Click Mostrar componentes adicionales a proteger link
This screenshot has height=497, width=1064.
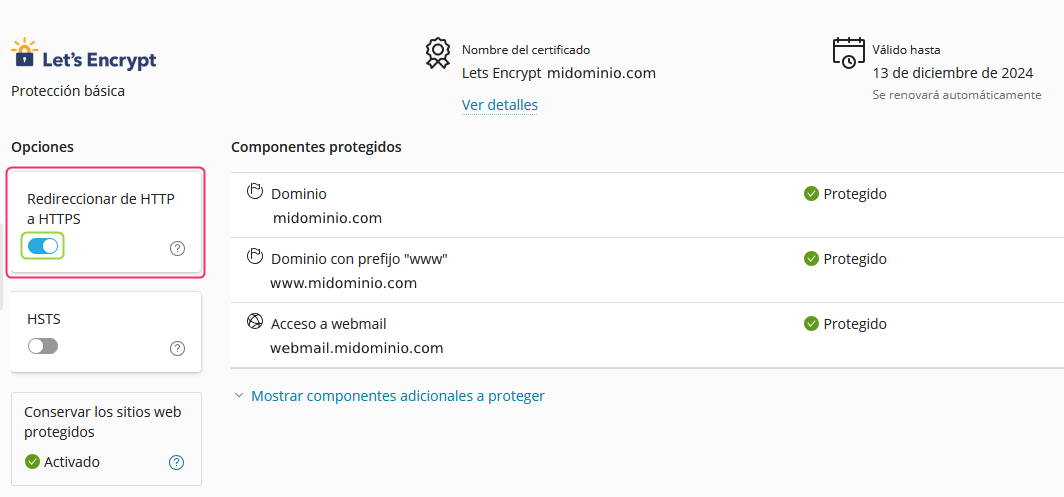pos(398,396)
